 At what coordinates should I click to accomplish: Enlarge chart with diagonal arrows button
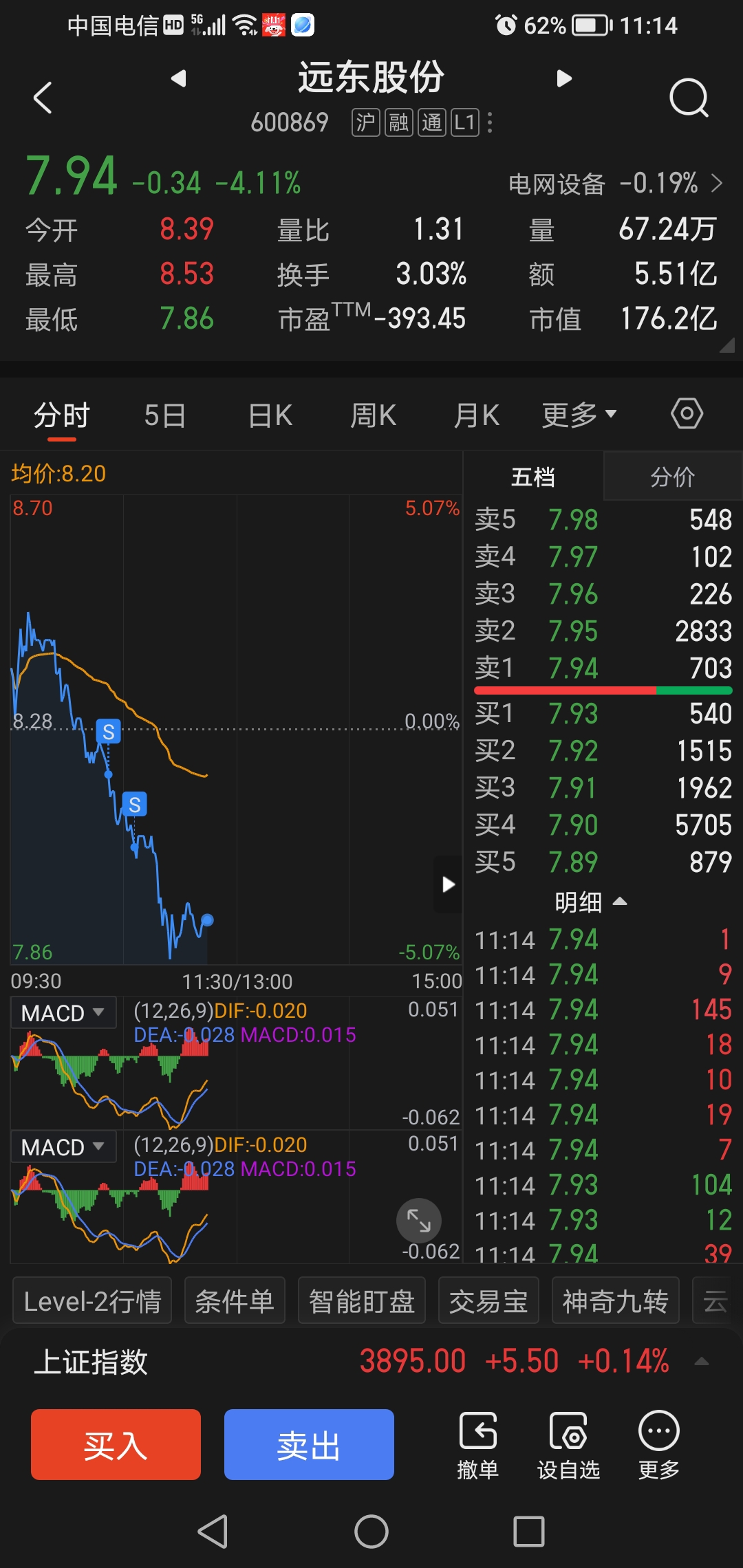point(418,1221)
